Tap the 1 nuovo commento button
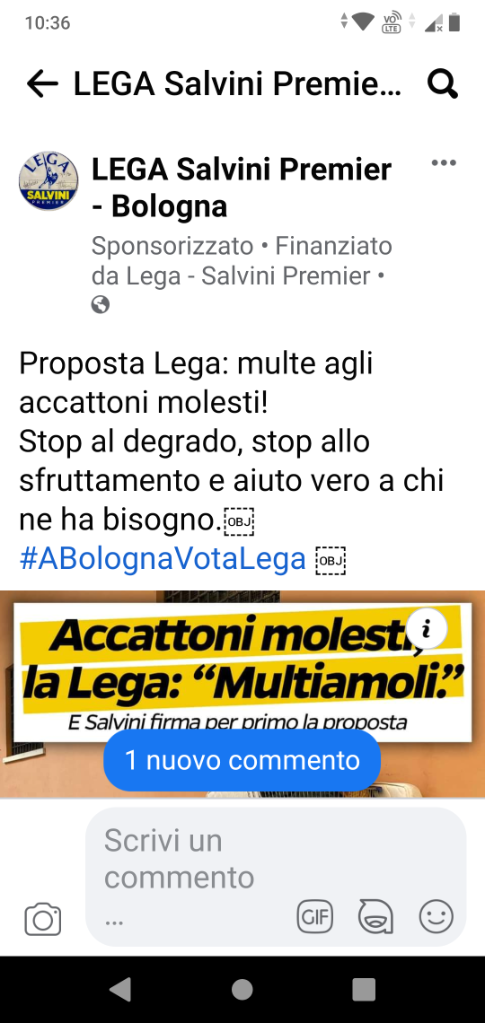 click(242, 760)
